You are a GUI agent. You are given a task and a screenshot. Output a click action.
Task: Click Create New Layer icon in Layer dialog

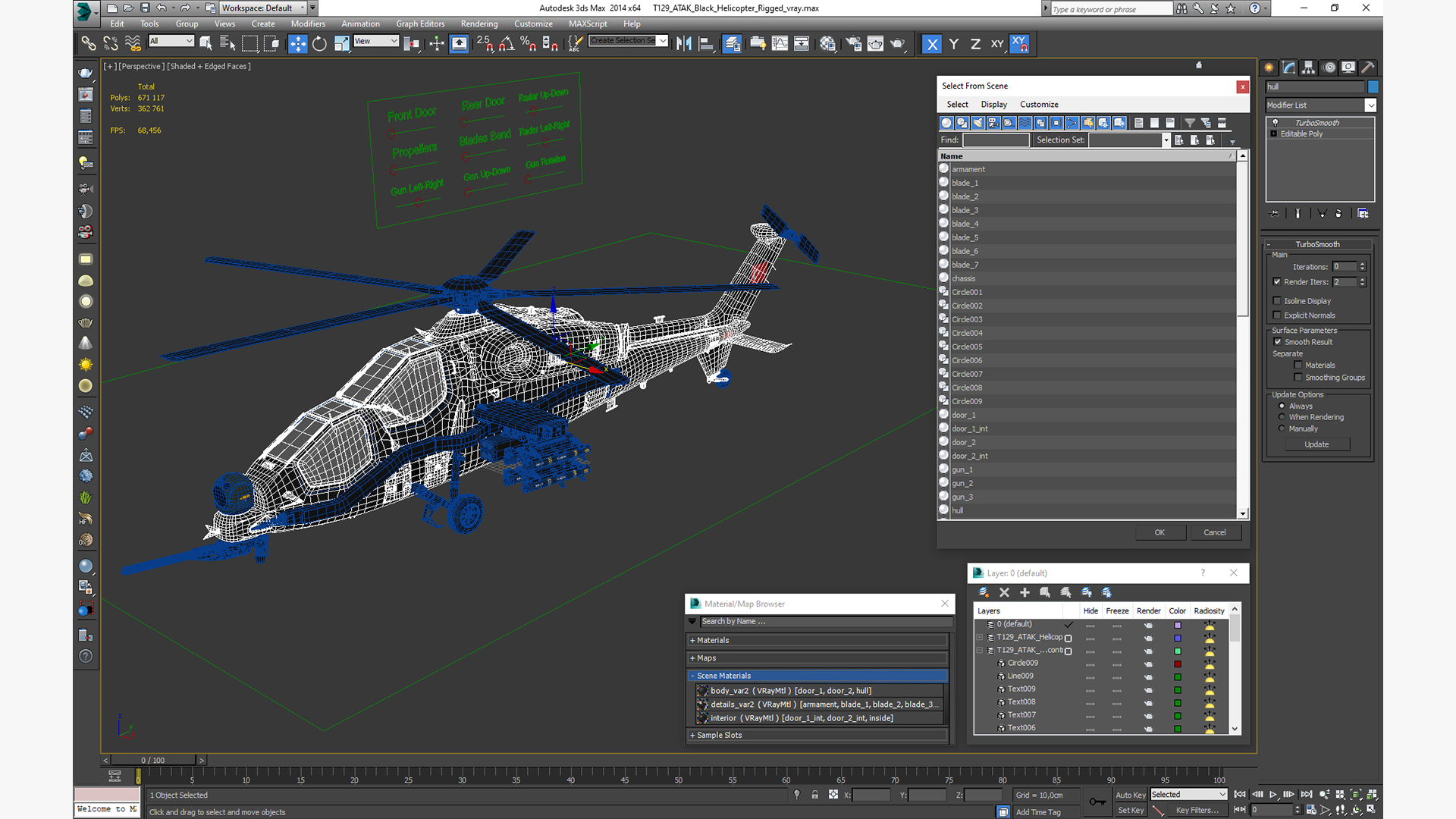984,592
